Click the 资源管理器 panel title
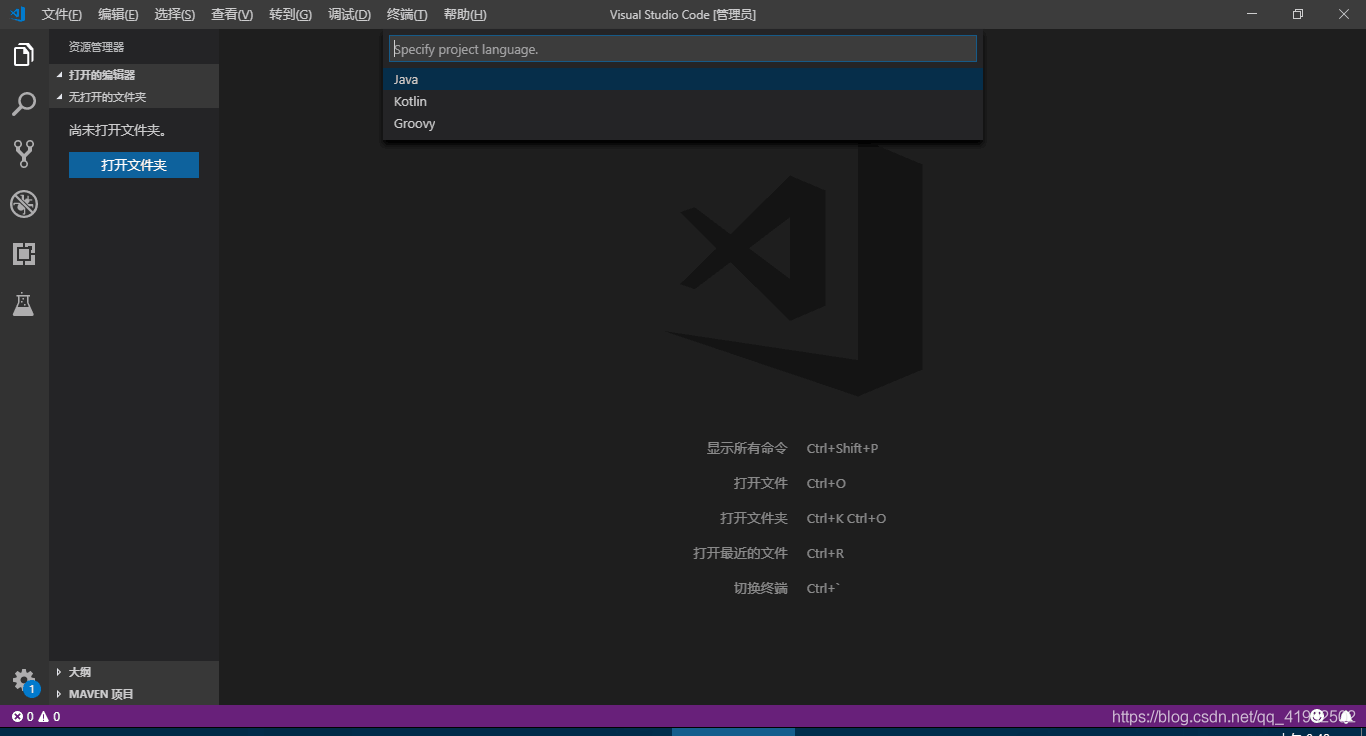Image resolution: width=1366 pixels, height=736 pixels. click(96, 47)
